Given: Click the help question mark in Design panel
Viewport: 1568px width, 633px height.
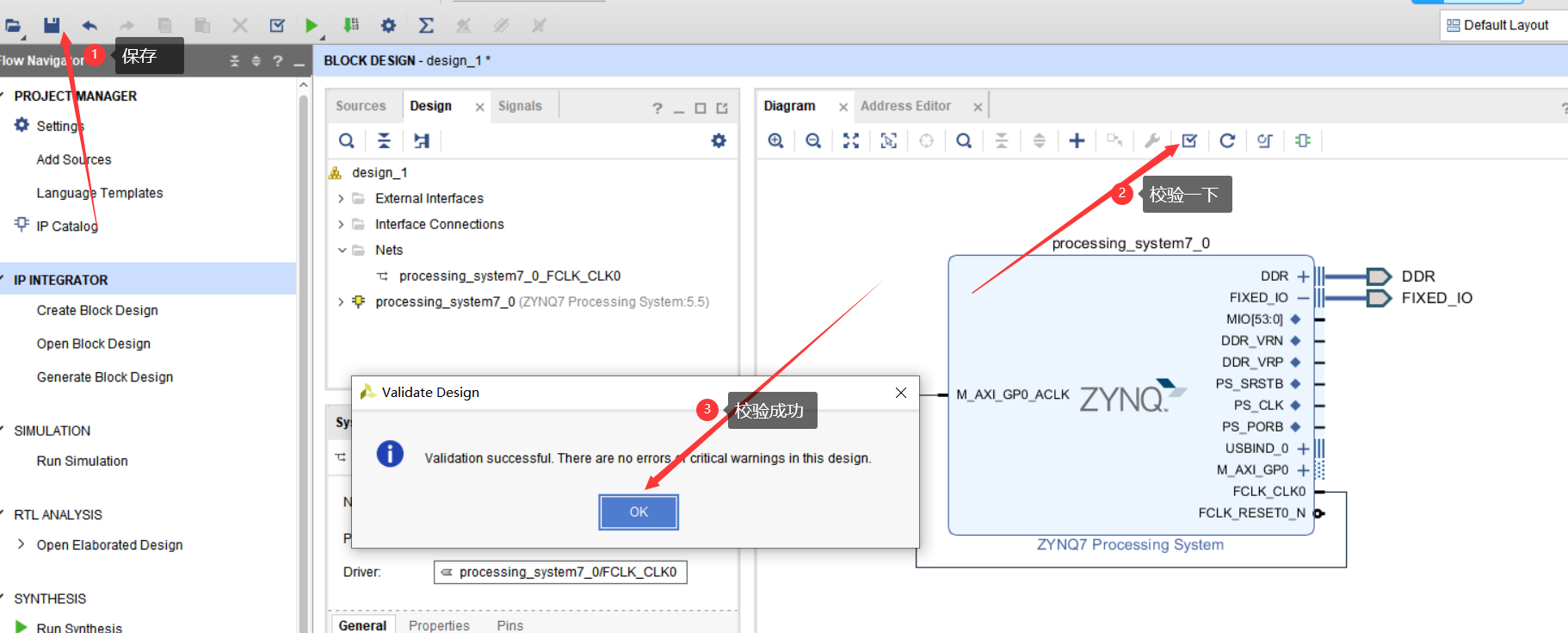Looking at the screenshot, I should (x=657, y=108).
